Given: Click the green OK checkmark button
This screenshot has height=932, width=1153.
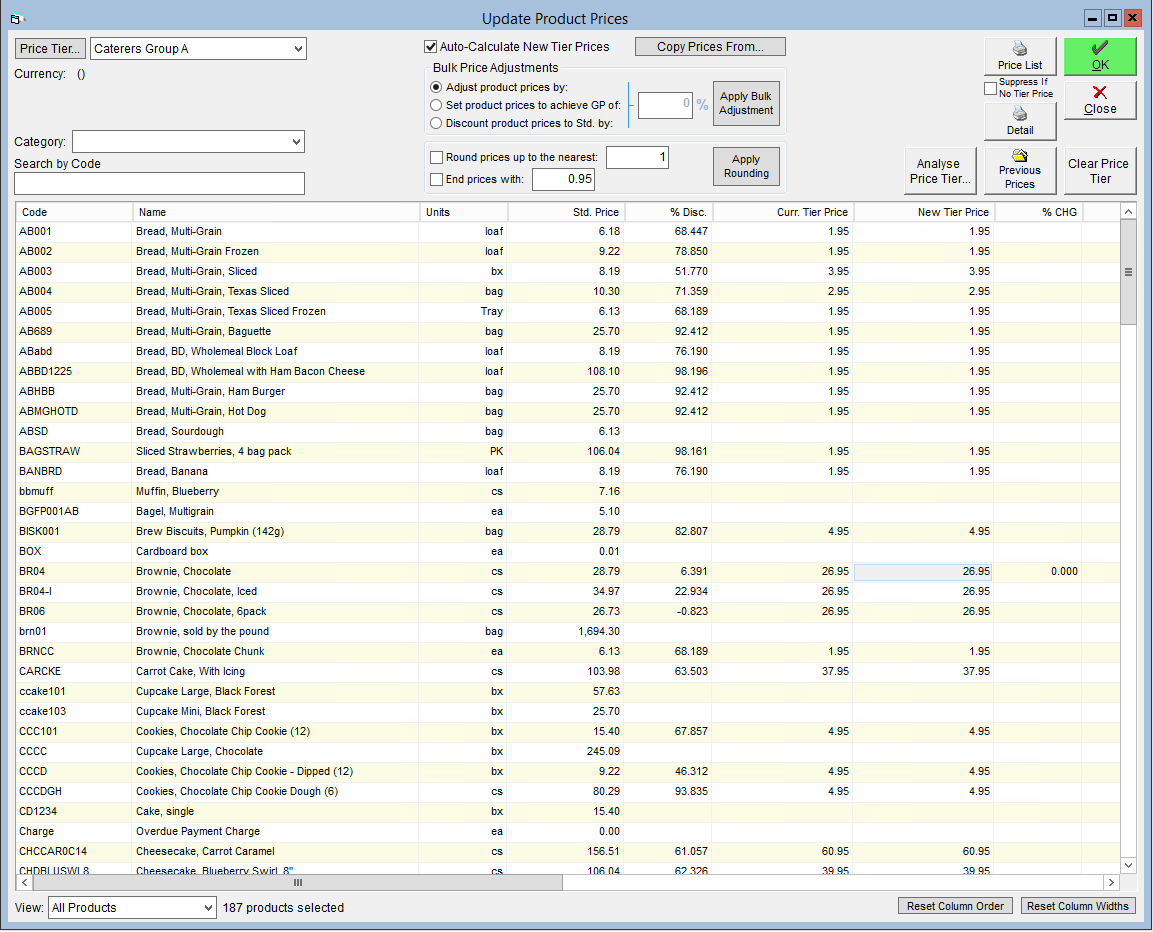Looking at the screenshot, I should pos(1100,56).
